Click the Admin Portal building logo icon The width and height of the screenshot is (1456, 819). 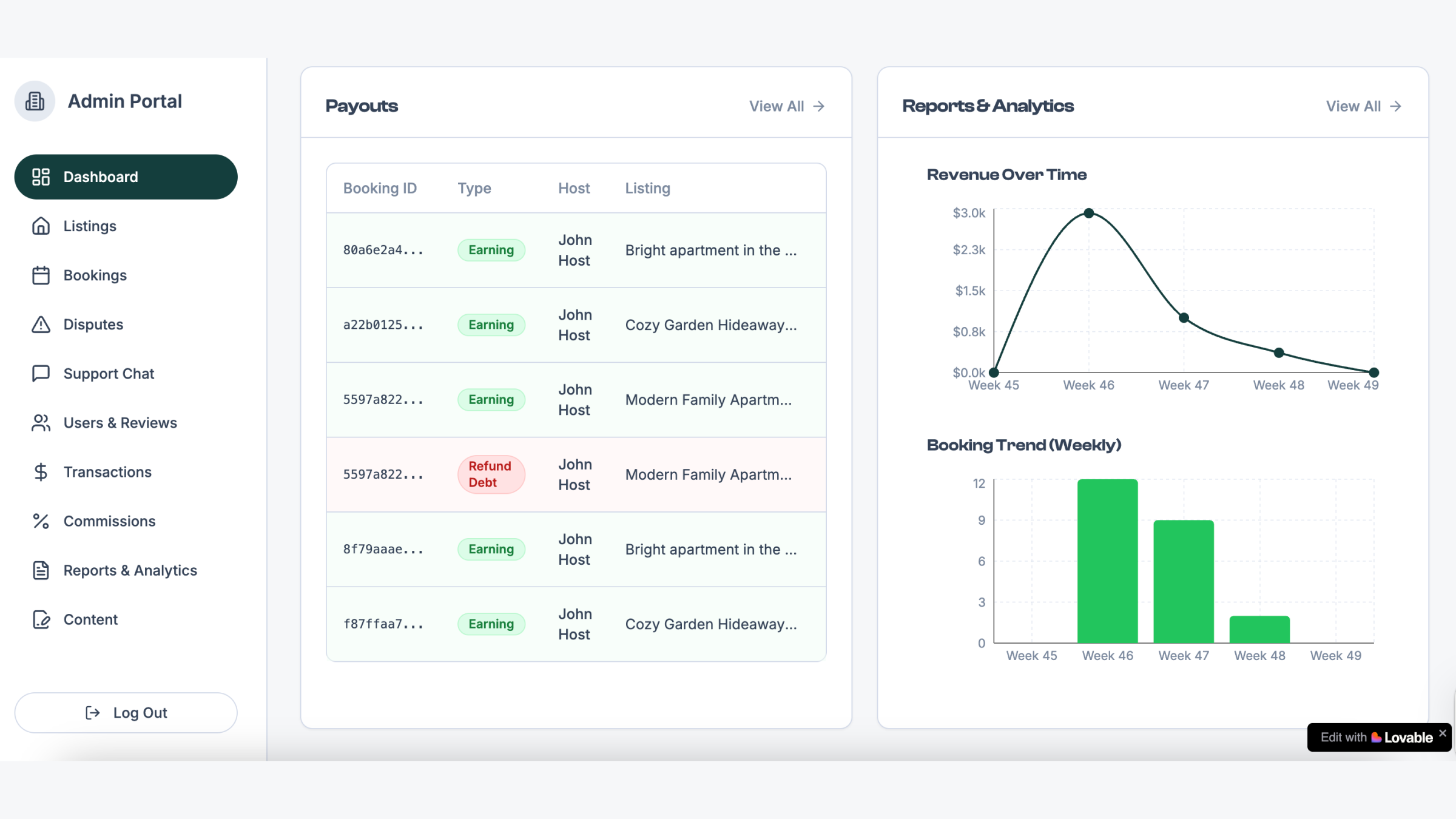tap(35, 101)
